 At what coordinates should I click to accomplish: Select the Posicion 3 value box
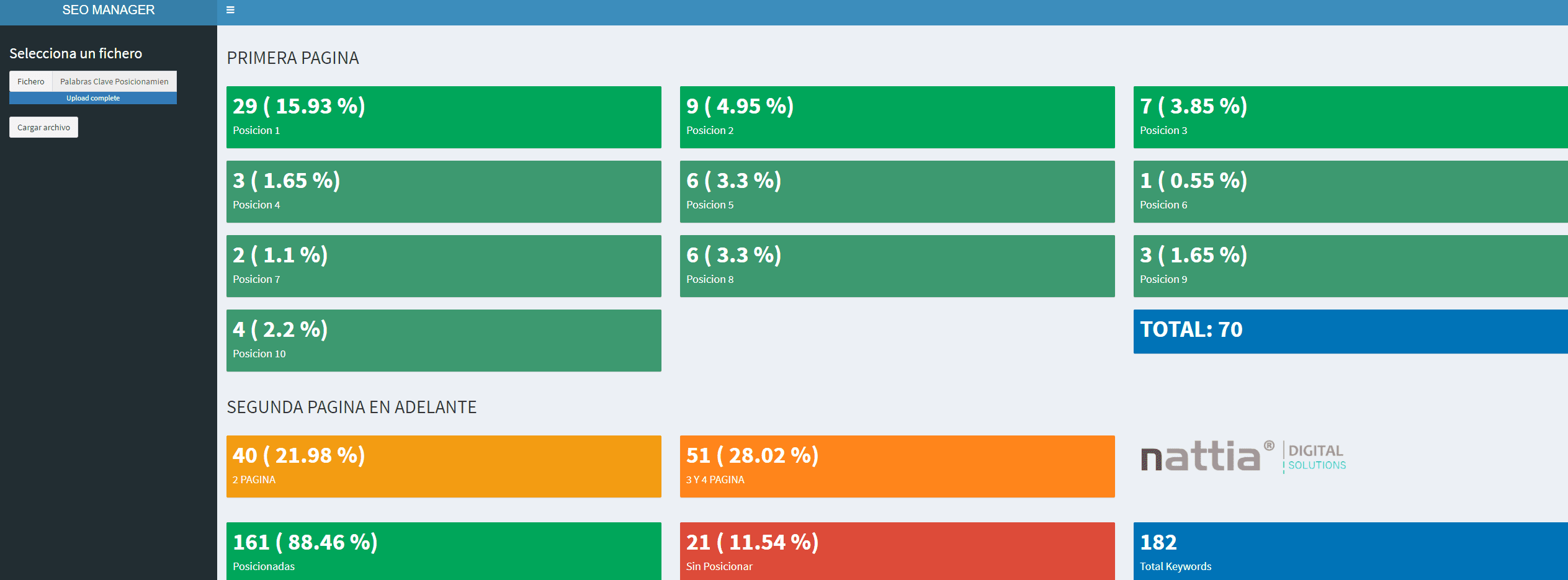pos(1350,117)
